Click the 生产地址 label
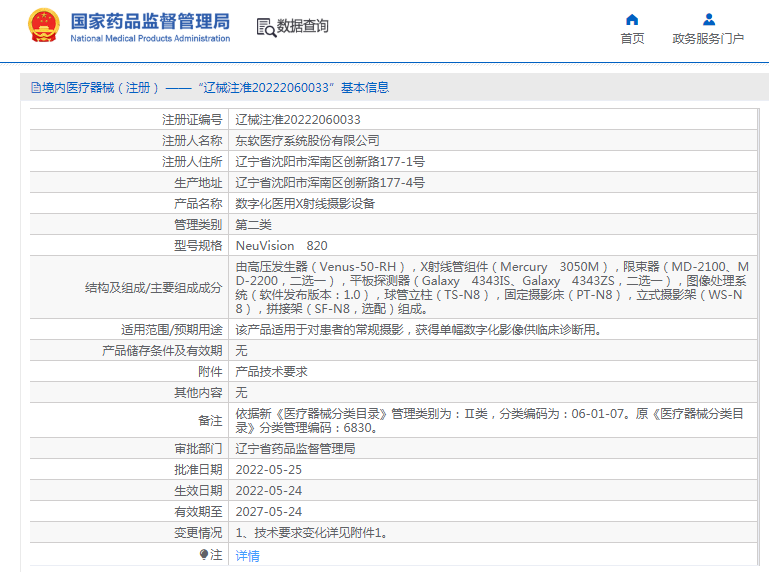Viewport: 769px width, 572px height. coord(198,183)
